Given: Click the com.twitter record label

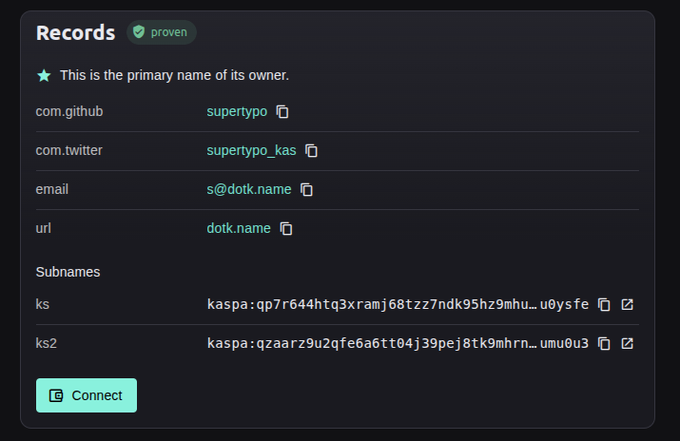Looking at the screenshot, I should [x=69, y=150].
